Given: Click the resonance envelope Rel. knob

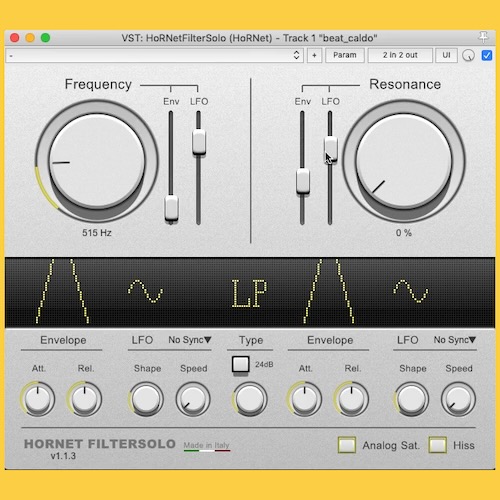Looking at the screenshot, I should click(x=351, y=399).
